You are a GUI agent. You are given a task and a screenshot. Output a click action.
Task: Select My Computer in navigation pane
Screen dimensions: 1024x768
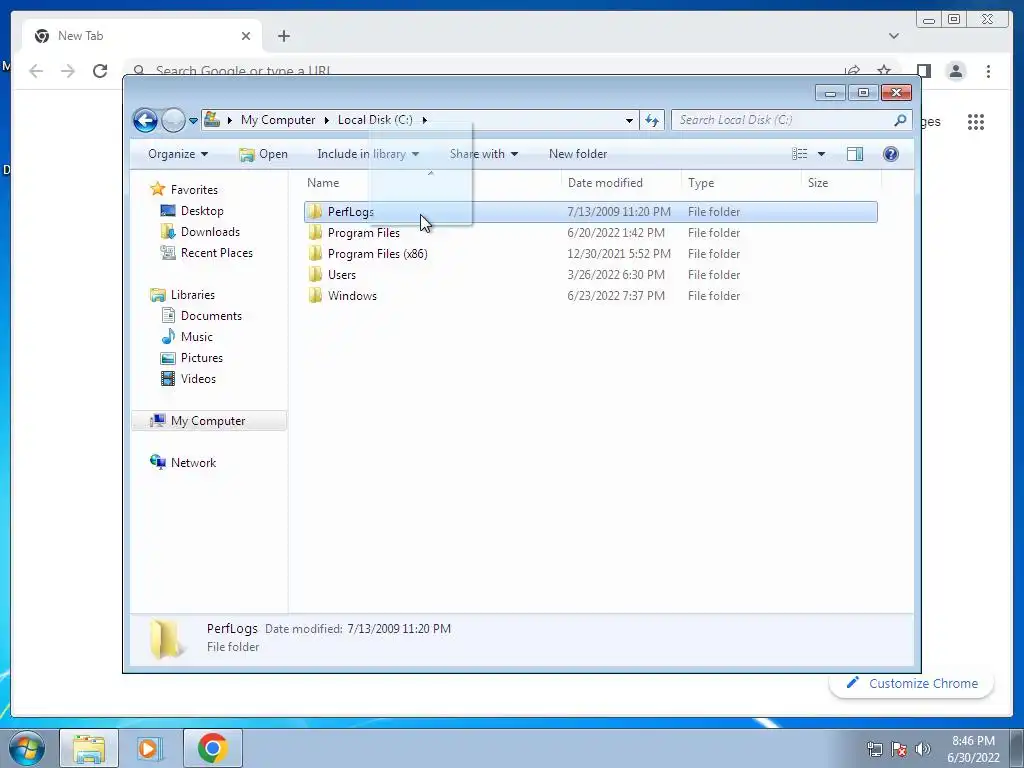(208, 421)
